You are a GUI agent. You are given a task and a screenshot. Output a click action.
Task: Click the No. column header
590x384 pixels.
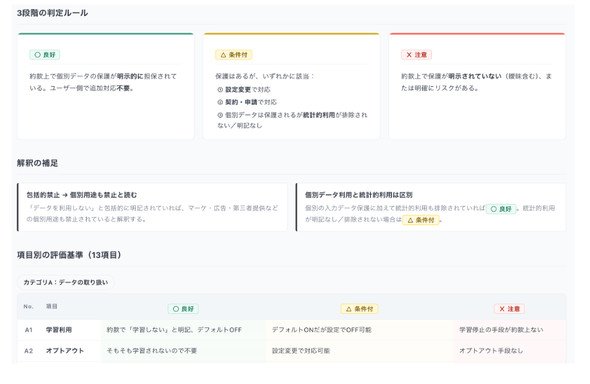coord(29,307)
